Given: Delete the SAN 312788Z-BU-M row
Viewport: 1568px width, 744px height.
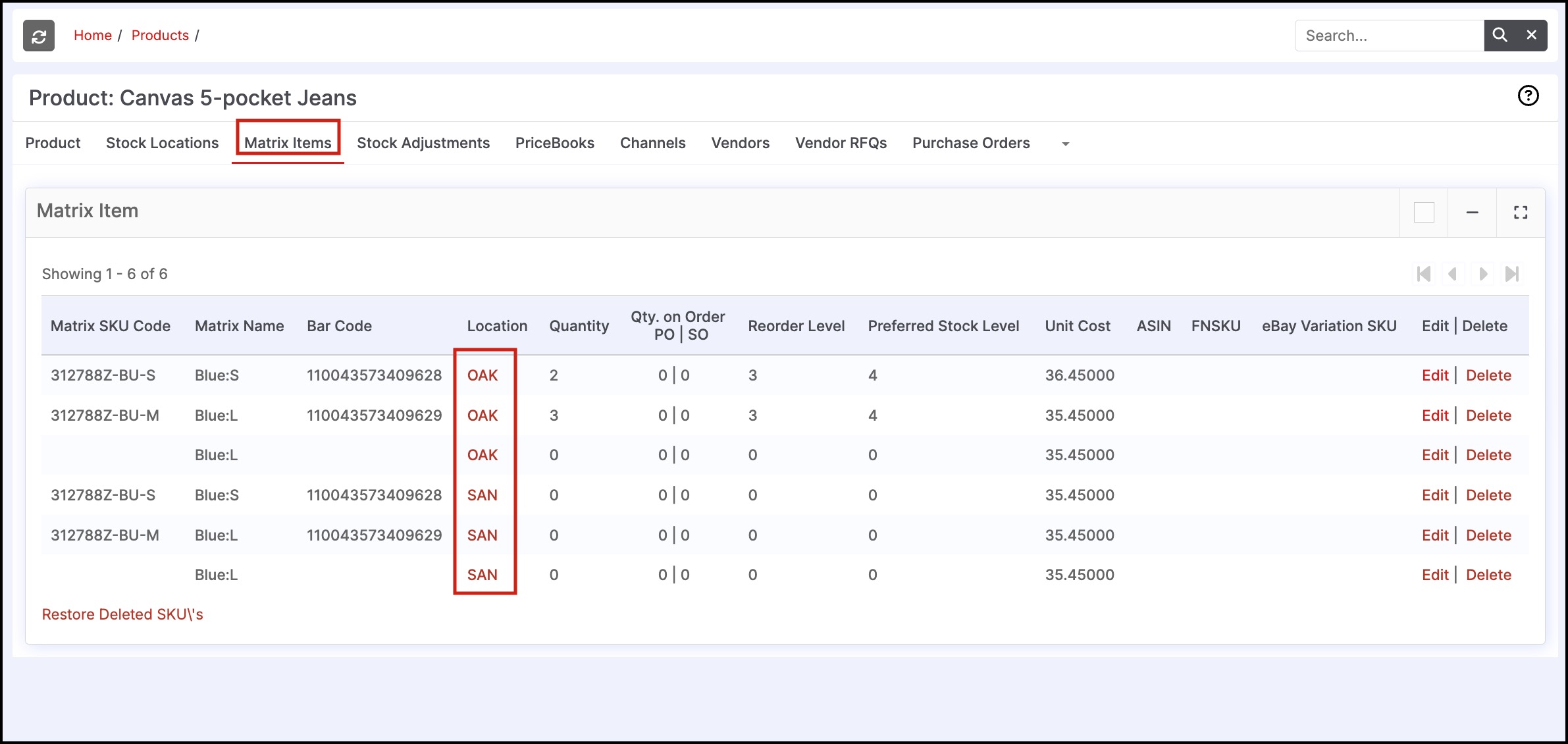Looking at the screenshot, I should [1488, 535].
